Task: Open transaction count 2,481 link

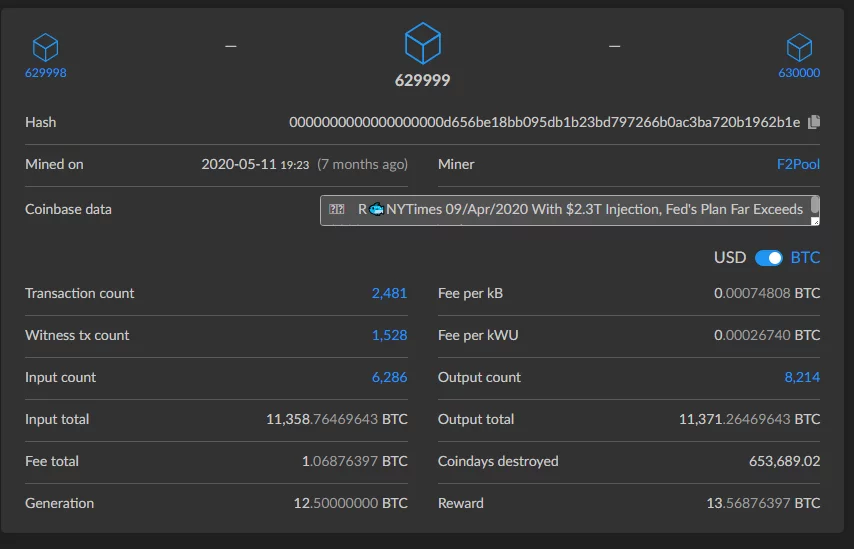Action: 389,294
